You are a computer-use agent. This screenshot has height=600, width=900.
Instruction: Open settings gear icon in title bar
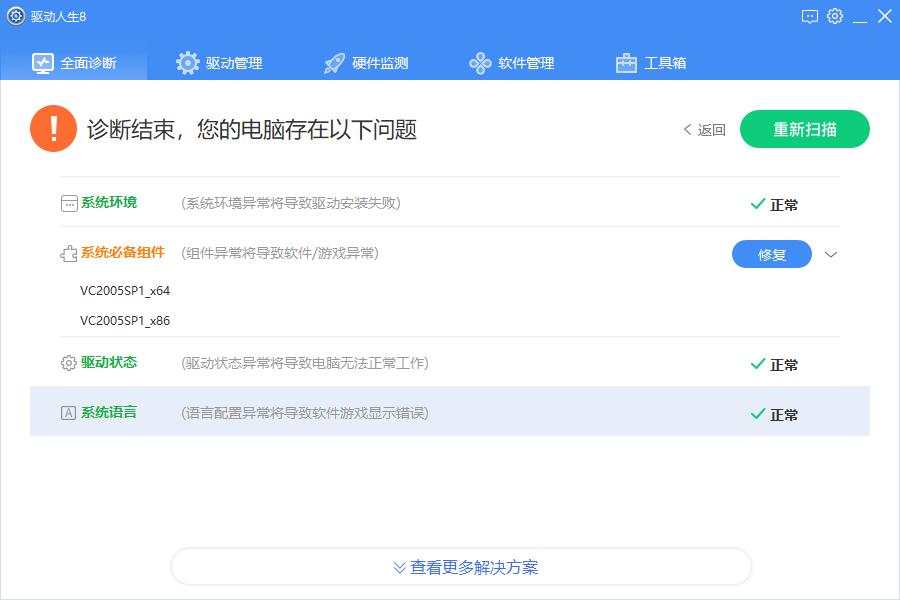[x=835, y=16]
